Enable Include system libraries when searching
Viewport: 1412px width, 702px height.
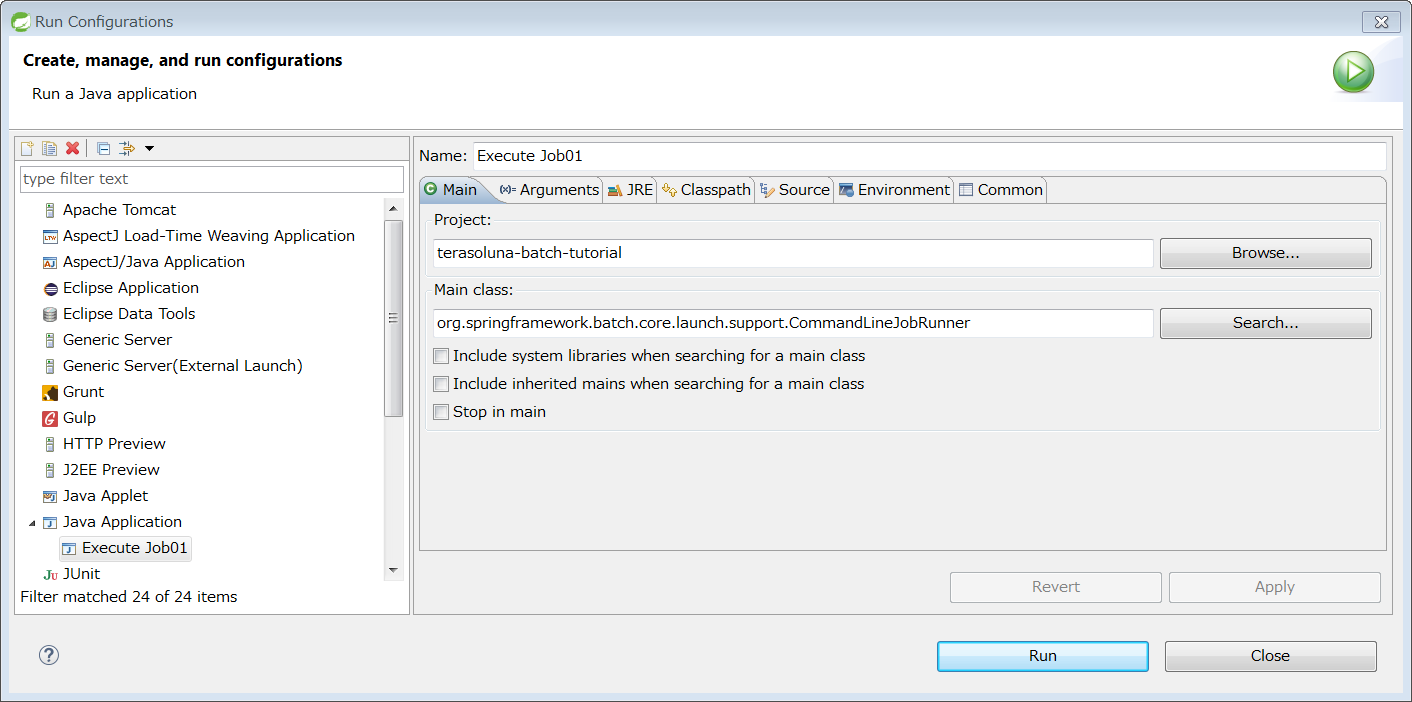[x=440, y=356]
